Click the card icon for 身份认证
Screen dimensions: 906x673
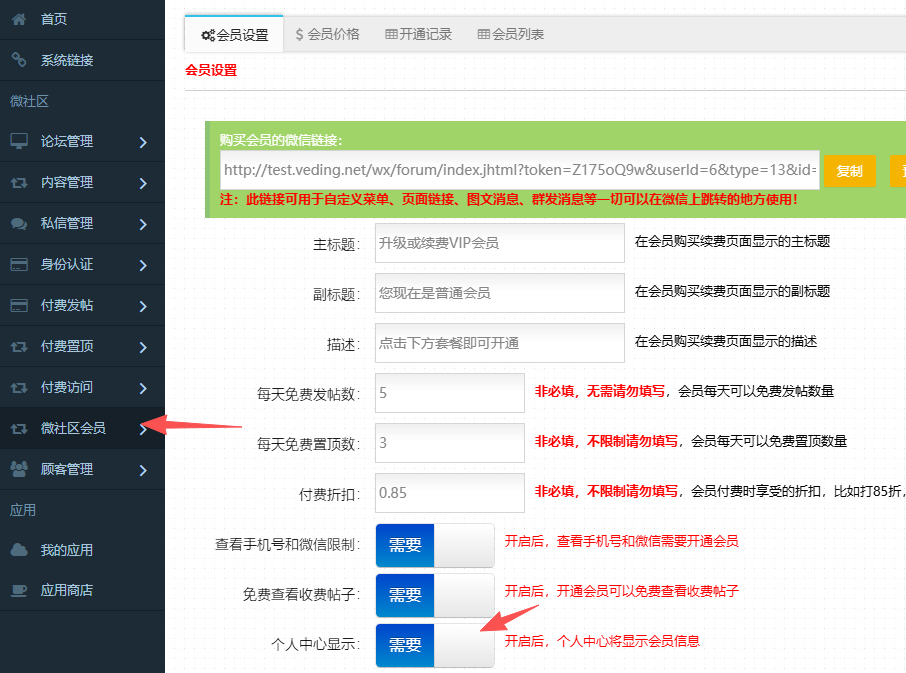[x=19, y=265]
